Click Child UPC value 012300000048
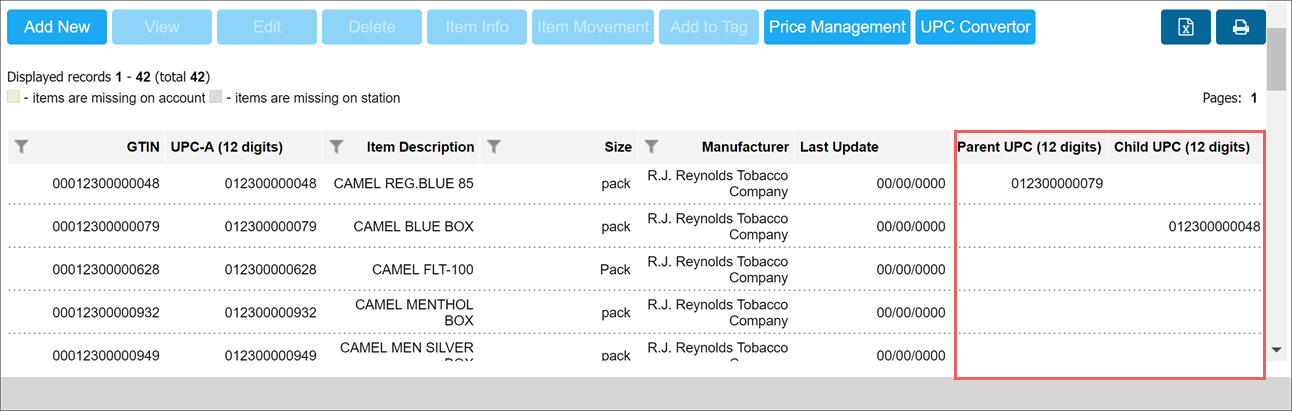 [x=1214, y=226]
